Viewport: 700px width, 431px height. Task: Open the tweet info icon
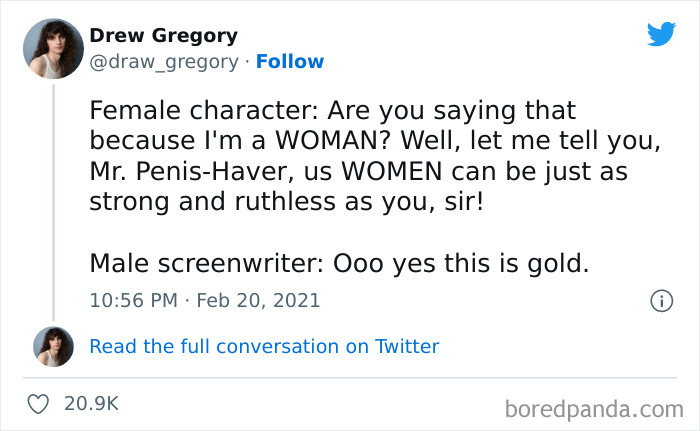click(x=661, y=300)
